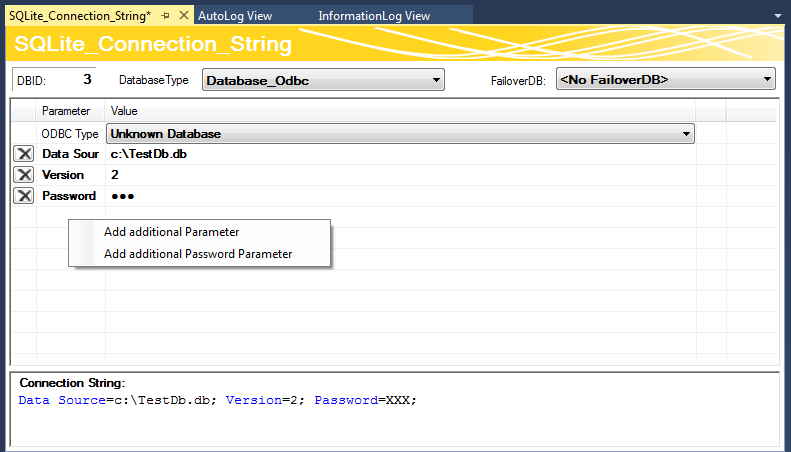Select the Password parameter name cell
791x452 pixels.
pos(71,196)
